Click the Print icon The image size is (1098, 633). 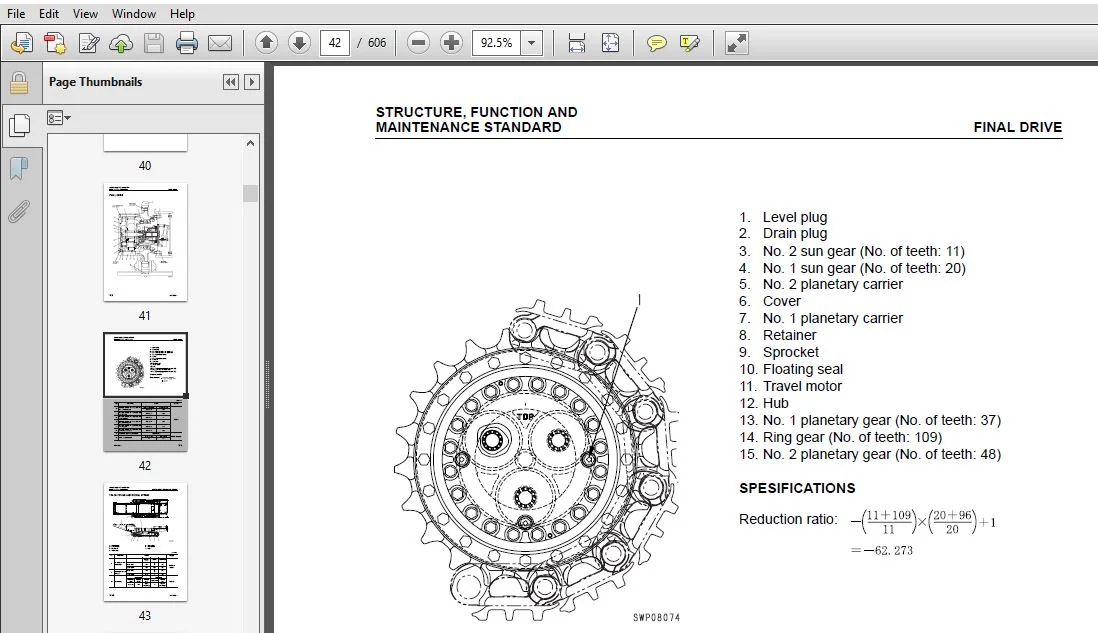(x=186, y=43)
